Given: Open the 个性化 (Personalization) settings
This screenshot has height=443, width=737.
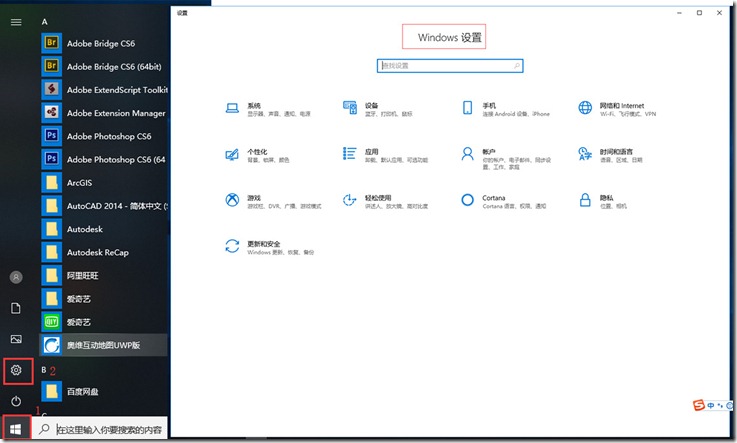Looking at the screenshot, I should point(232,154).
